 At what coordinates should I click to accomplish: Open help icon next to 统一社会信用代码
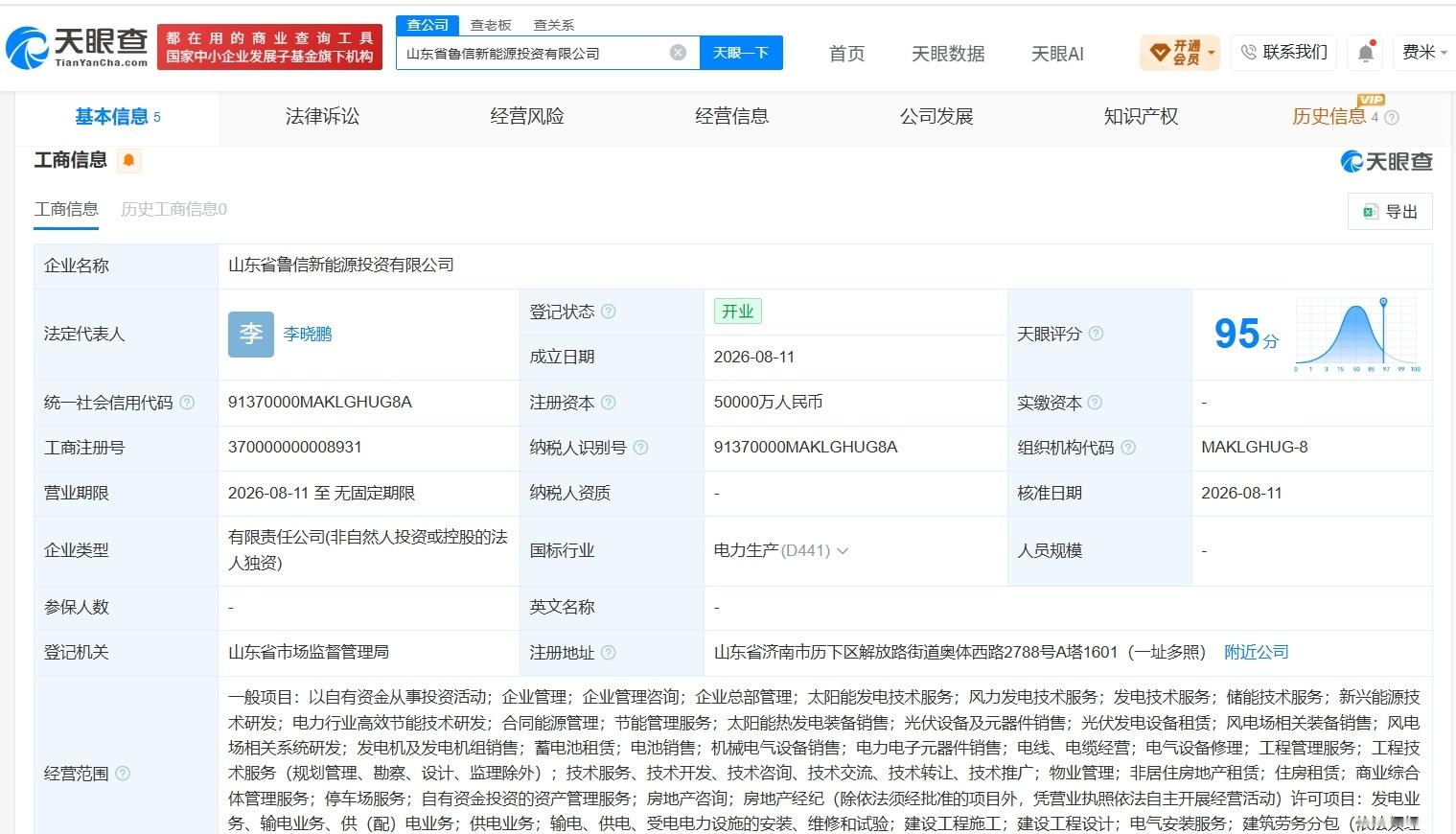click(x=187, y=403)
